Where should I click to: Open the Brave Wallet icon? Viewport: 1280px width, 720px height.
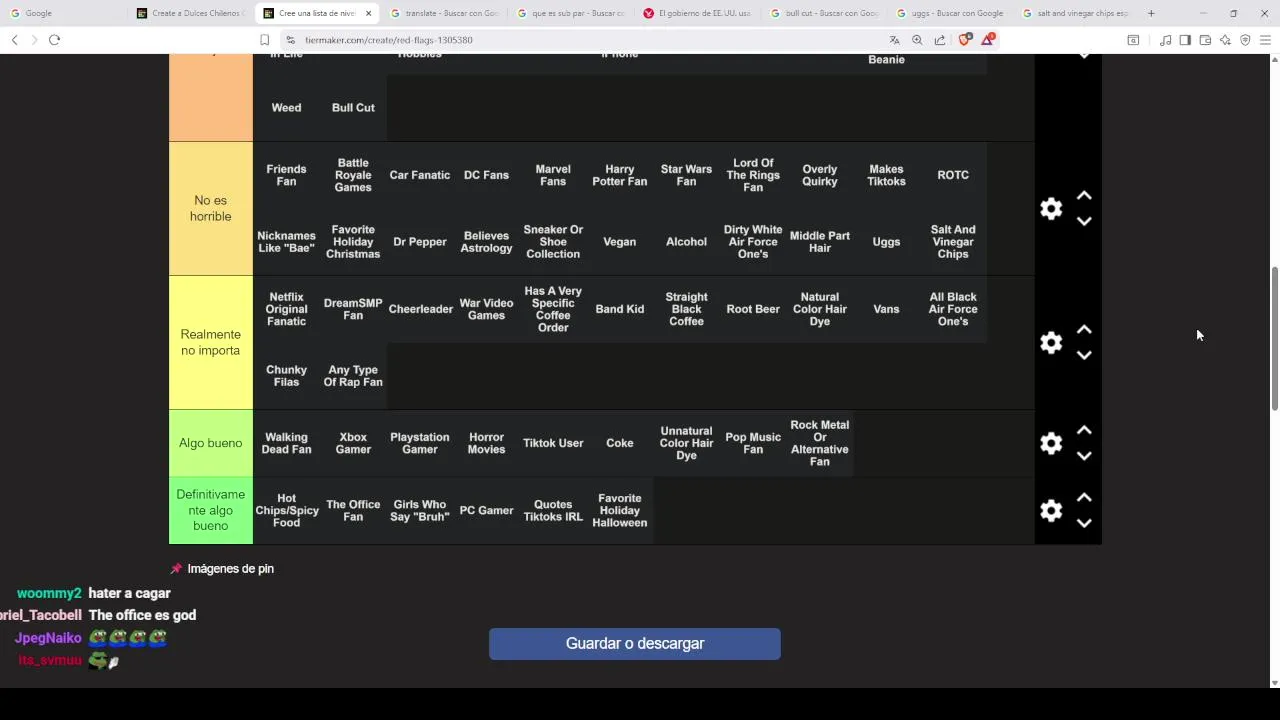click(1205, 40)
